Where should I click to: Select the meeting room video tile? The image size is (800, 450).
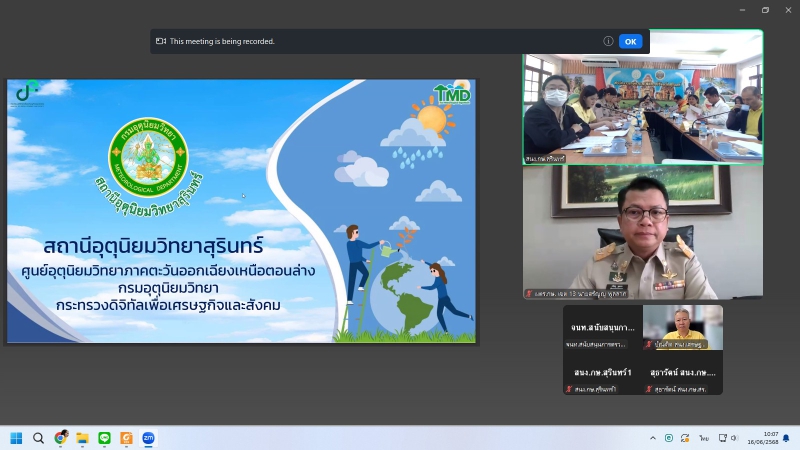tap(643, 97)
